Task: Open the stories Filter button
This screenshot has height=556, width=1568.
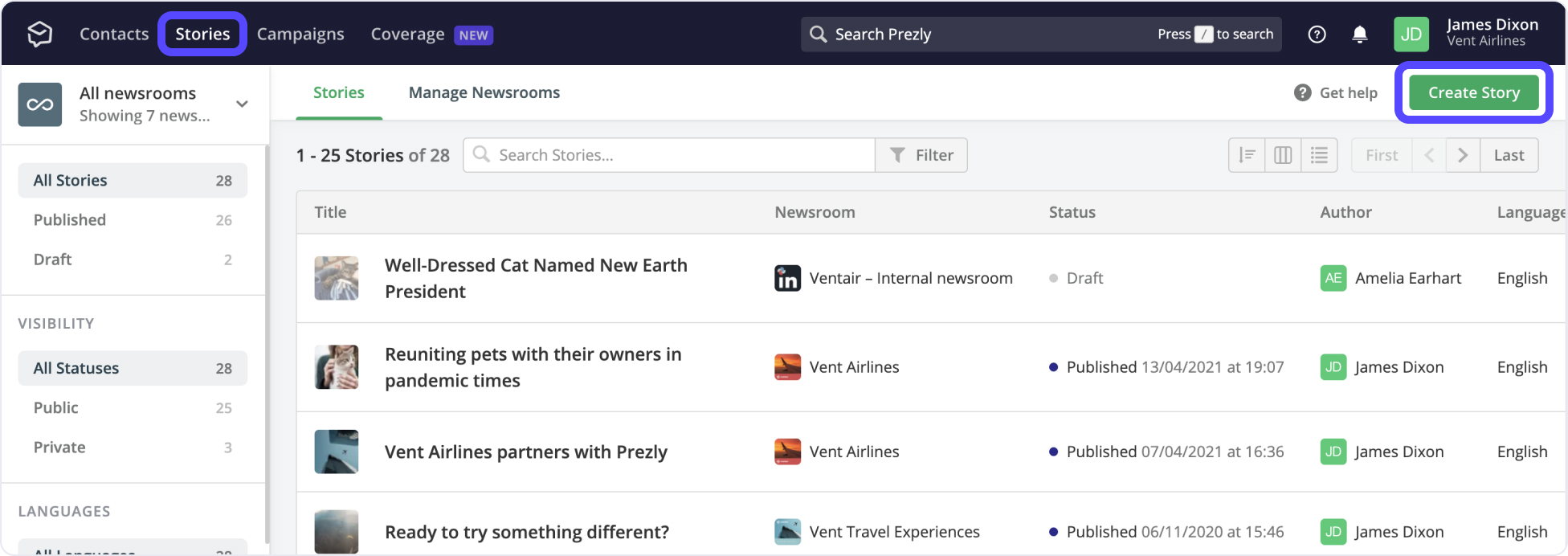Action: point(921,155)
